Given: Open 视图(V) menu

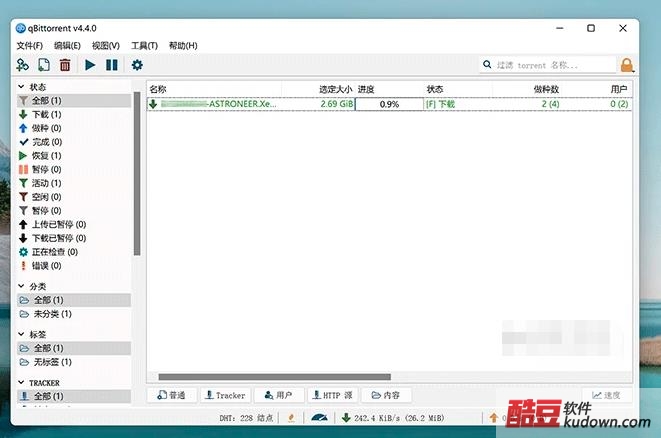Looking at the screenshot, I should click(x=106, y=46).
